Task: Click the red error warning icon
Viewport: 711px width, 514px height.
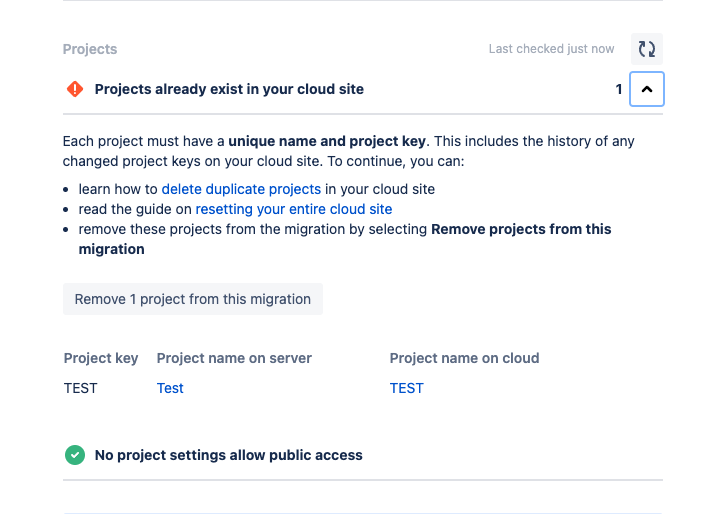Action: coord(75,89)
